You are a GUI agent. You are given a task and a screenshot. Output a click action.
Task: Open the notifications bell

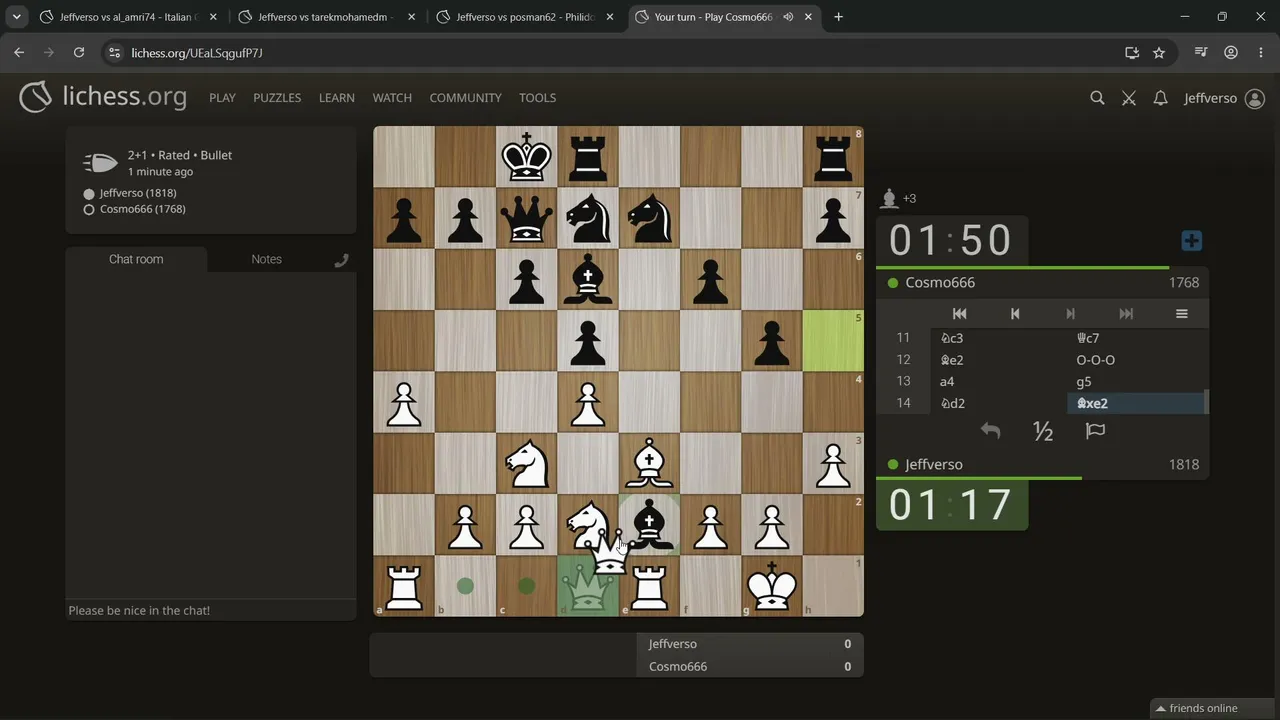(1160, 98)
